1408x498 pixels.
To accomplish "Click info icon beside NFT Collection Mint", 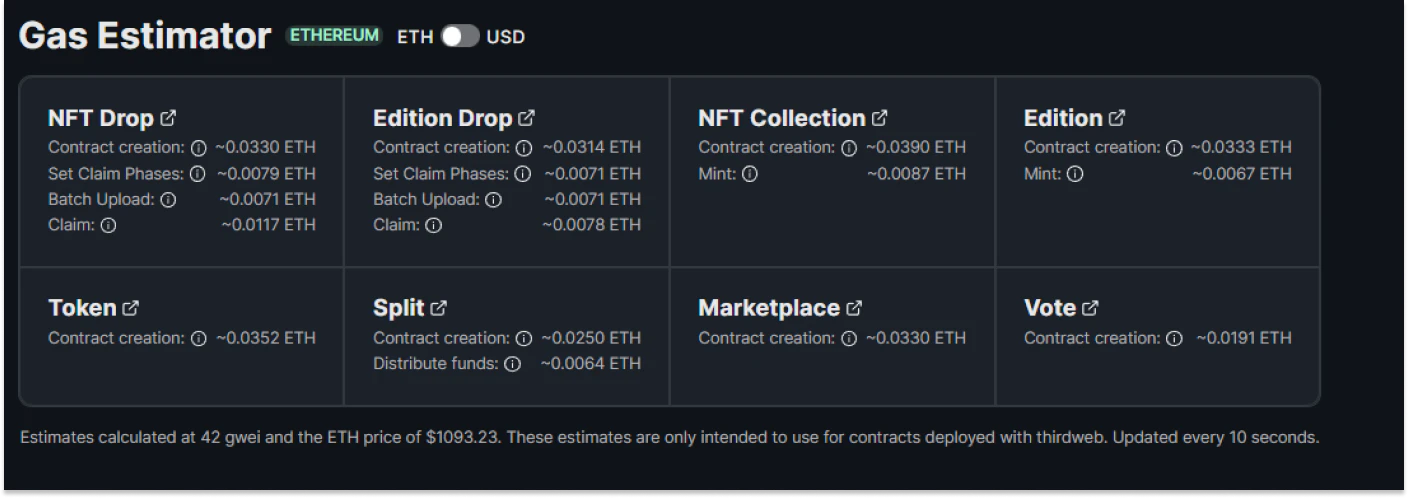I will [x=750, y=174].
